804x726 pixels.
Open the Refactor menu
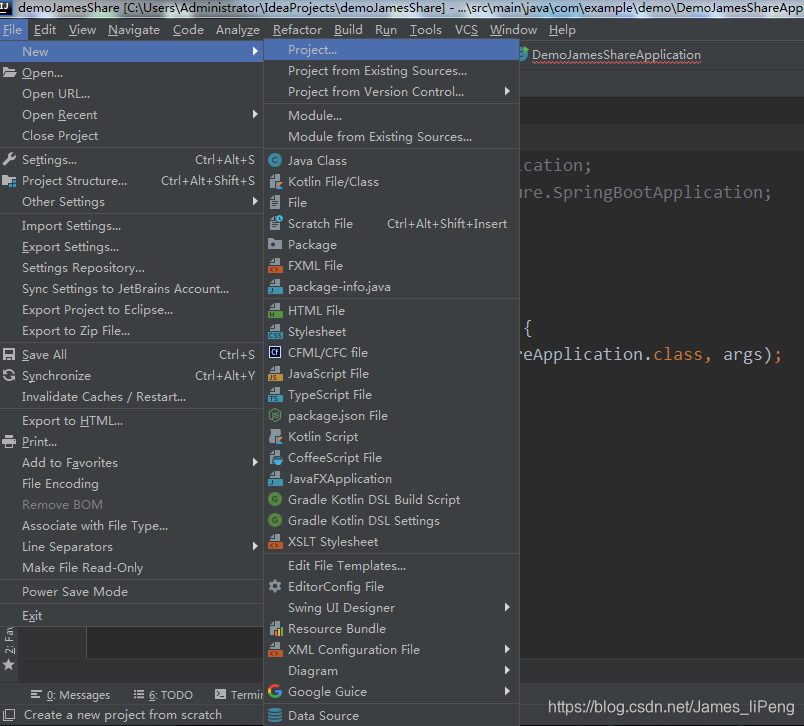click(x=297, y=30)
